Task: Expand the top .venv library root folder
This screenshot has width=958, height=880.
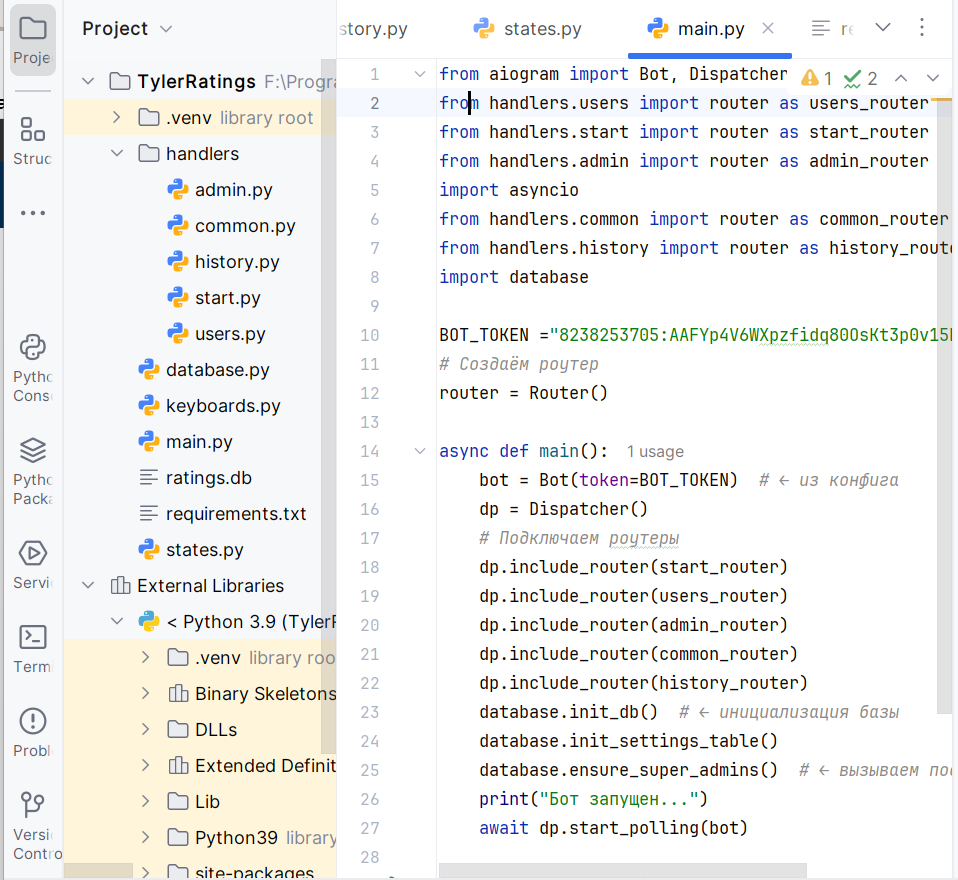Action: [x=117, y=117]
